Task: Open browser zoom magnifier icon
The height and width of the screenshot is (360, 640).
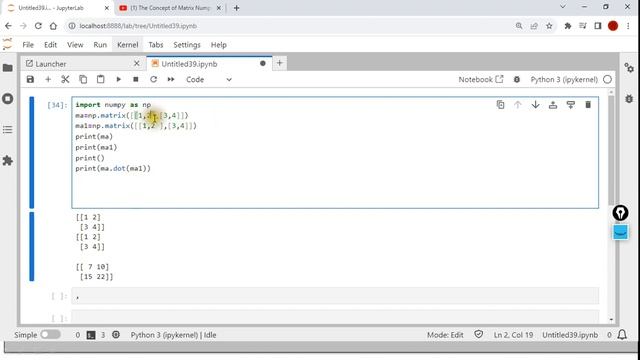Action: [x=519, y=26]
